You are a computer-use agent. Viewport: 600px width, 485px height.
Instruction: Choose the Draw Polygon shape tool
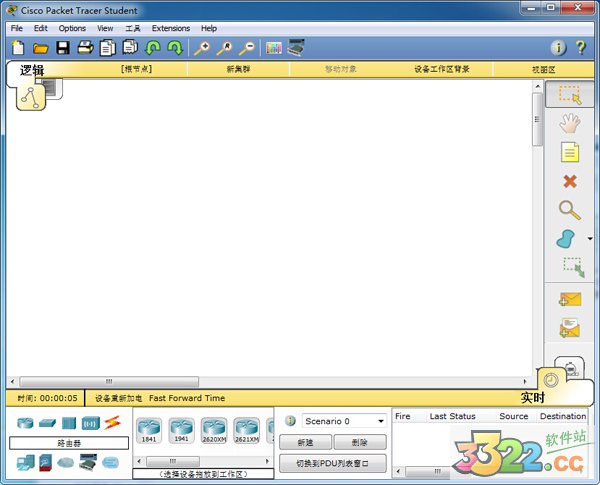tap(566, 239)
